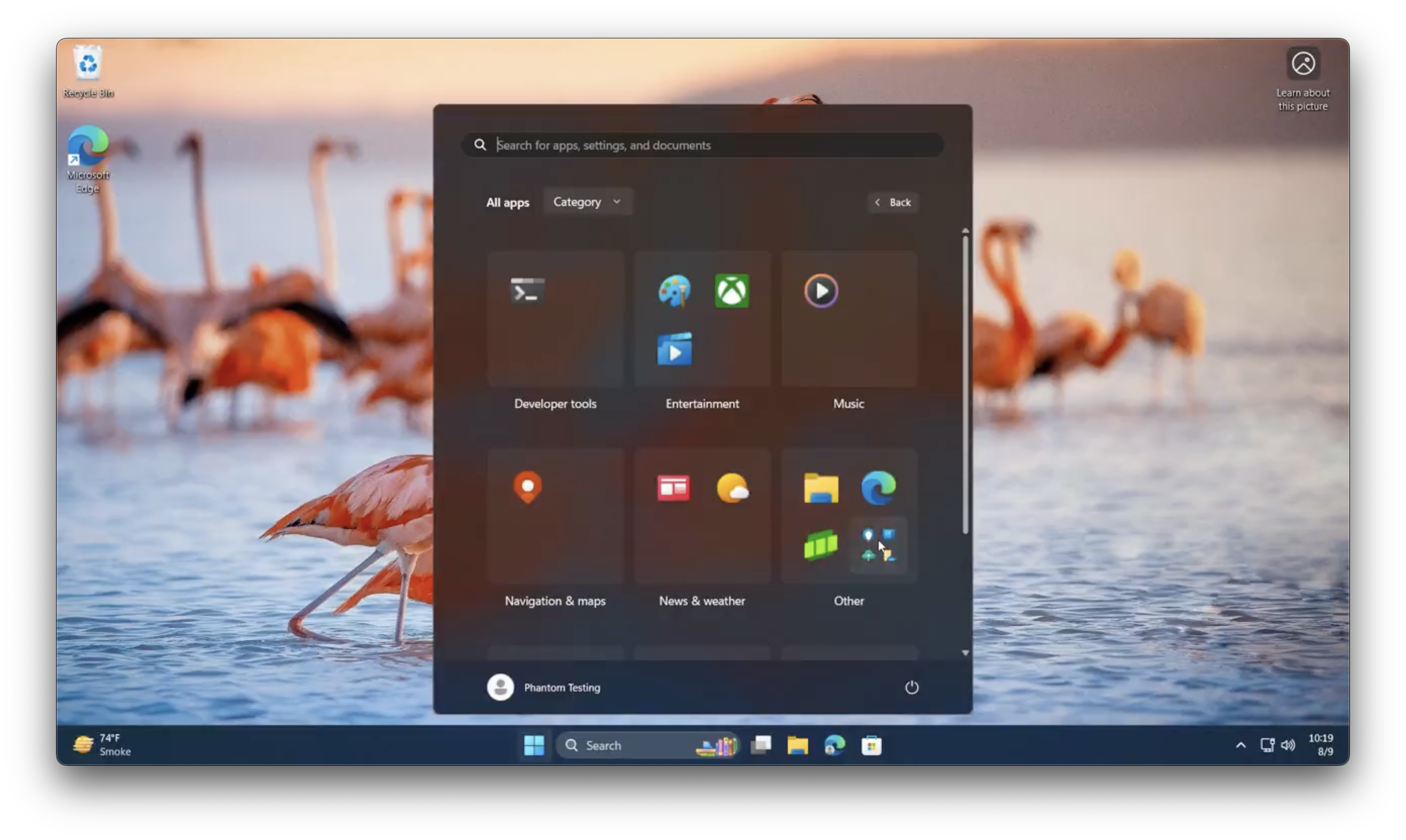Image resolution: width=1406 pixels, height=840 pixels.
Task: Launch the Weather app icon
Action: (x=732, y=487)
